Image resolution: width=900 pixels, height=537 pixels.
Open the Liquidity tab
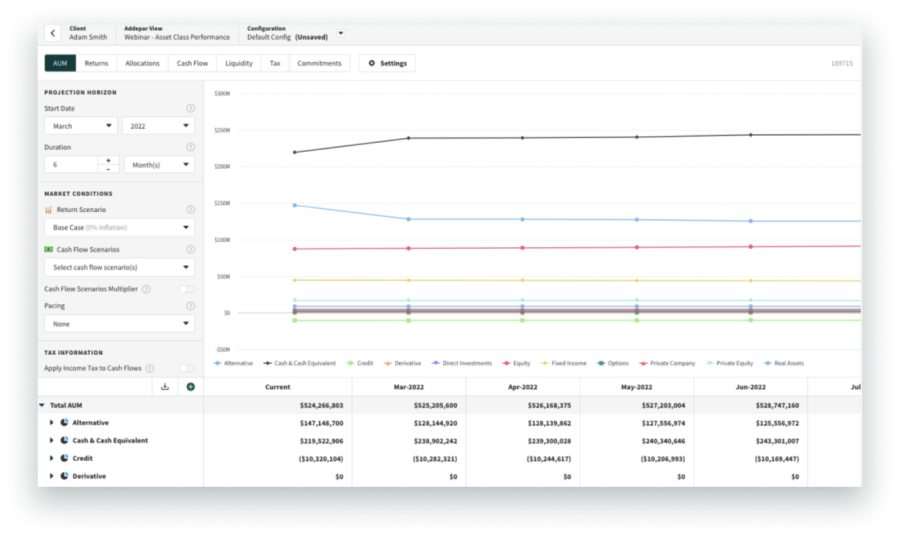[x=239, y=63]
